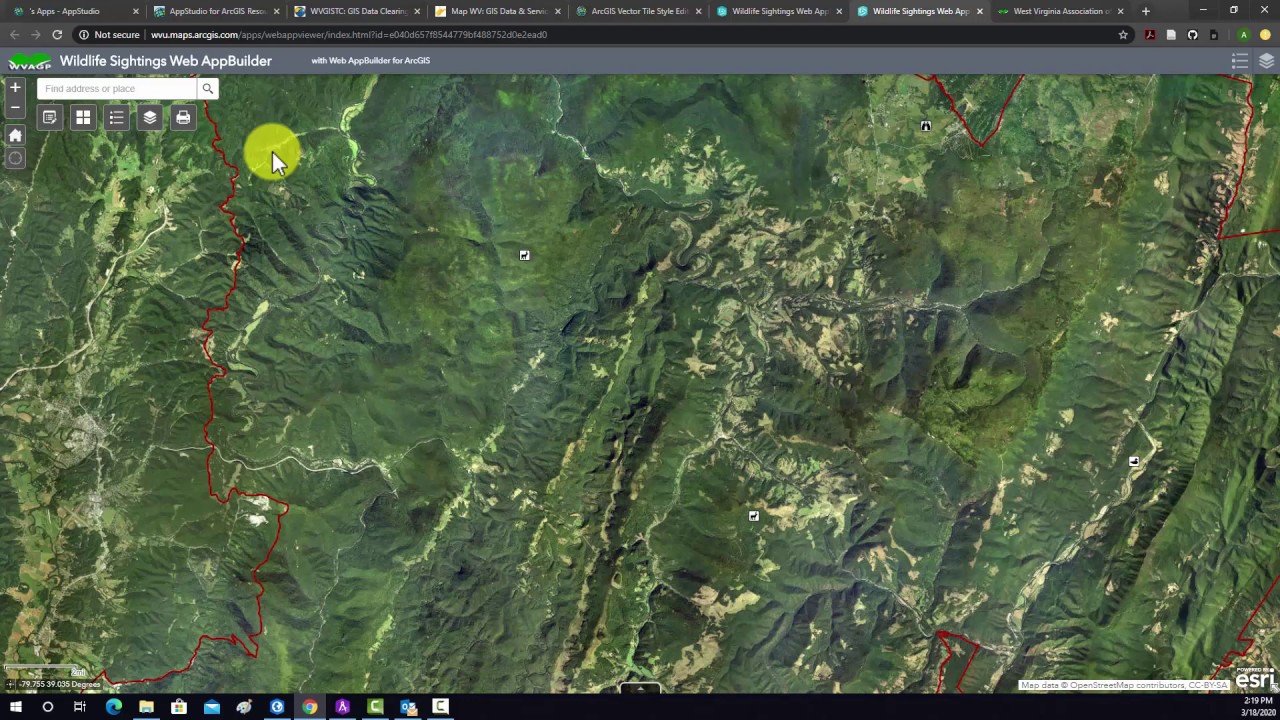Screen dimensions: 1280x720
Task: Zoom in with the map plus button
Action: pos(15,88)
